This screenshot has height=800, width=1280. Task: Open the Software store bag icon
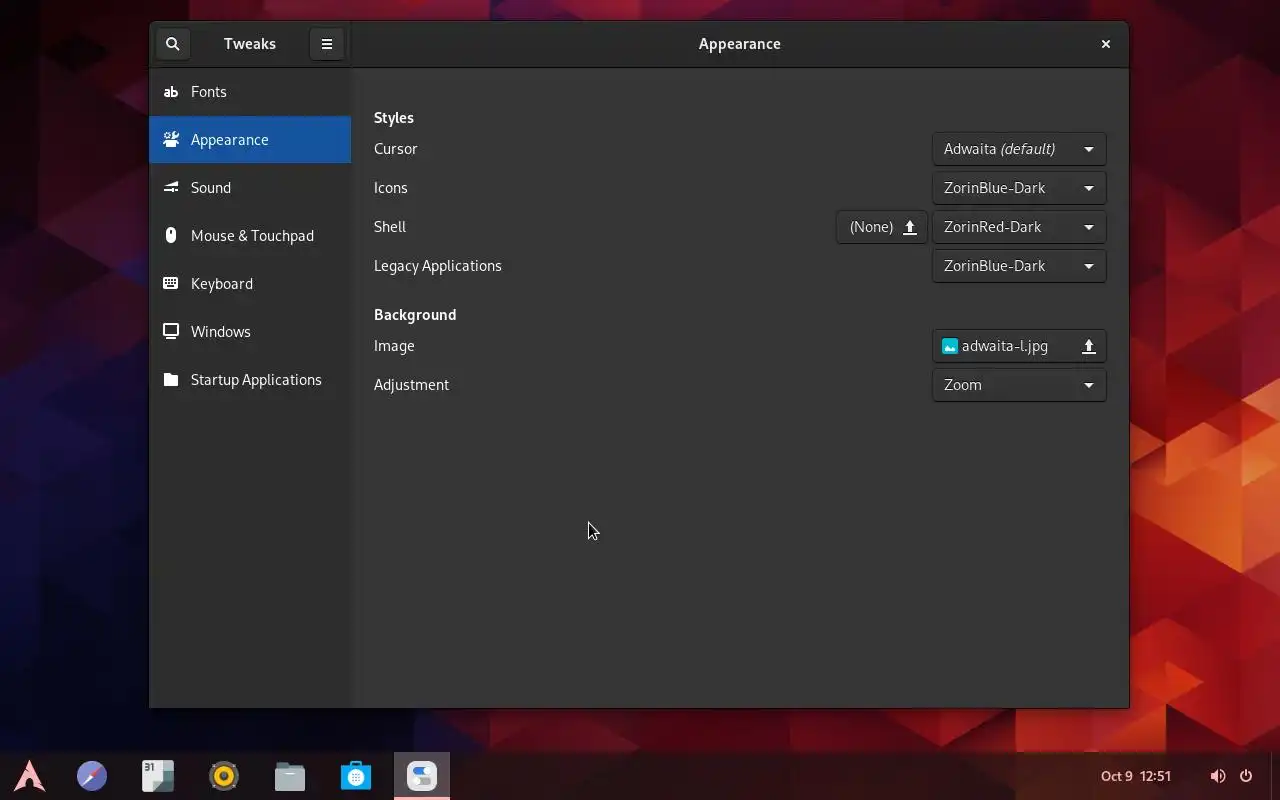click(356, 776)
